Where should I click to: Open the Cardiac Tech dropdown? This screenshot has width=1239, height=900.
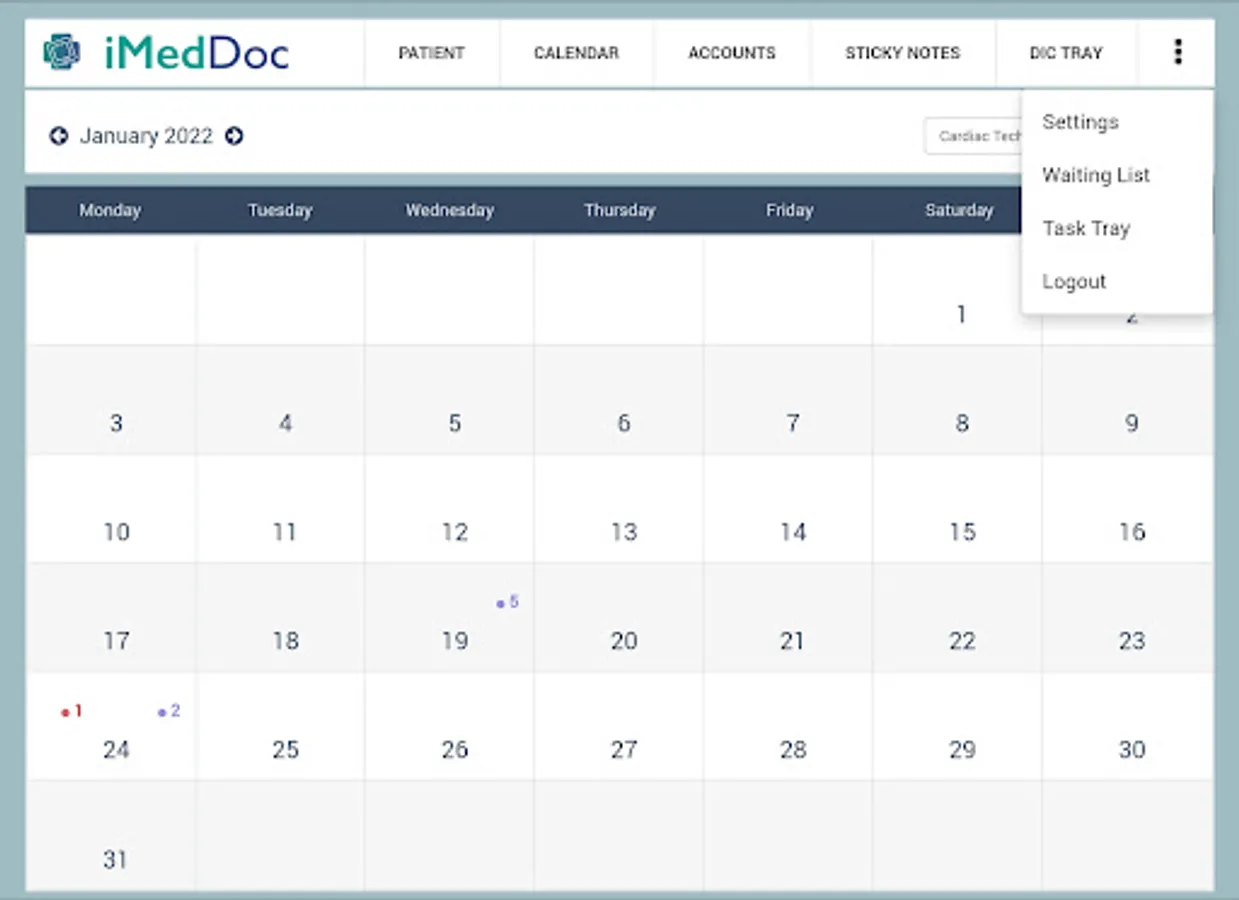click(973, 136)
